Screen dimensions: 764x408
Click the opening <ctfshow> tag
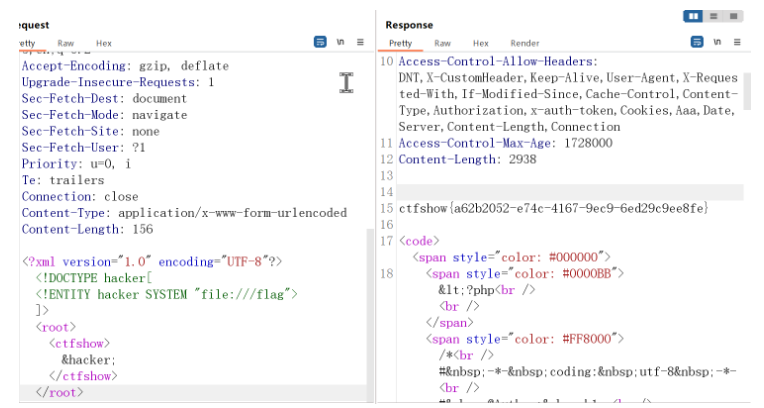79,344
